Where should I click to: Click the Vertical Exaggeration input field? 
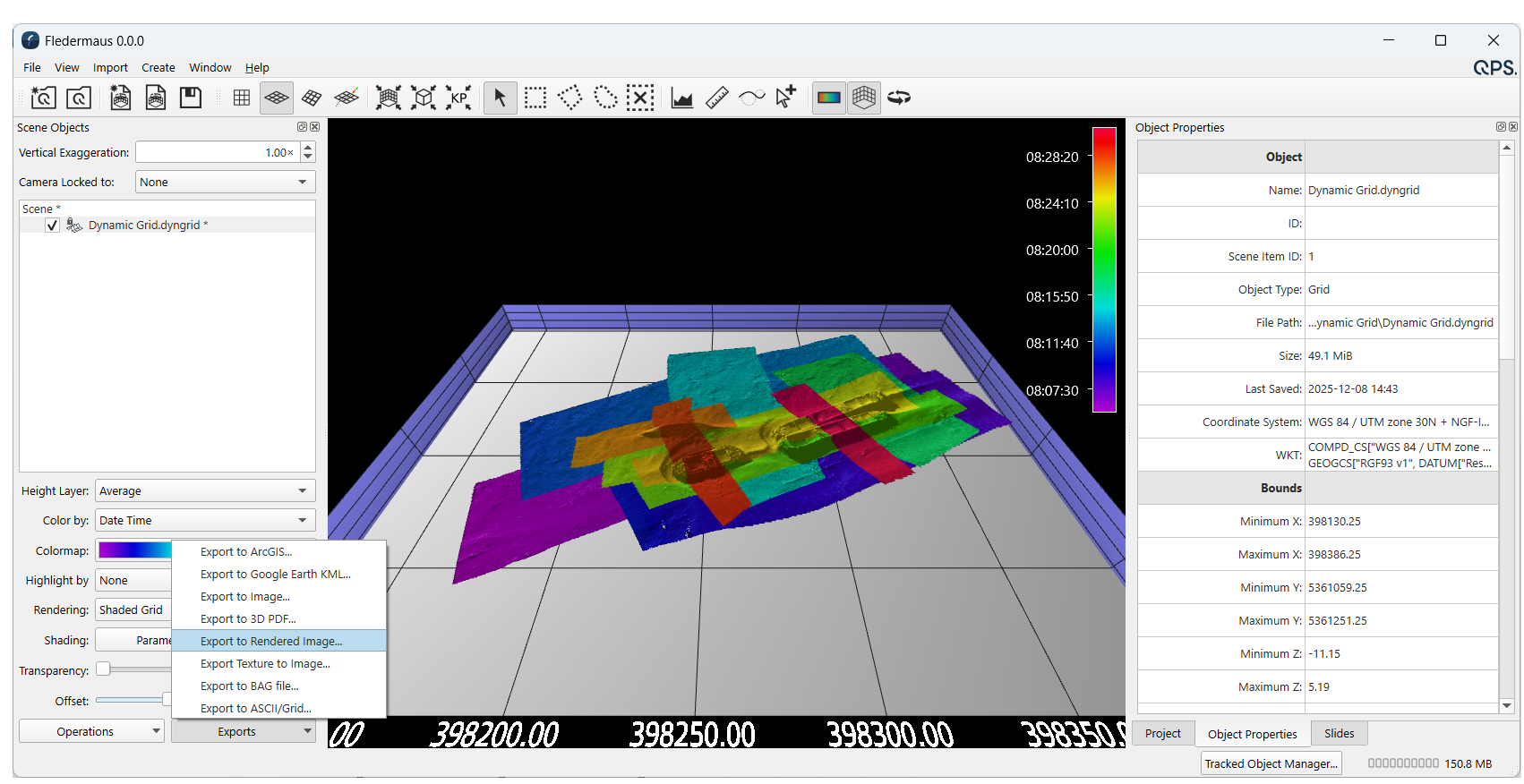(217, 153)
